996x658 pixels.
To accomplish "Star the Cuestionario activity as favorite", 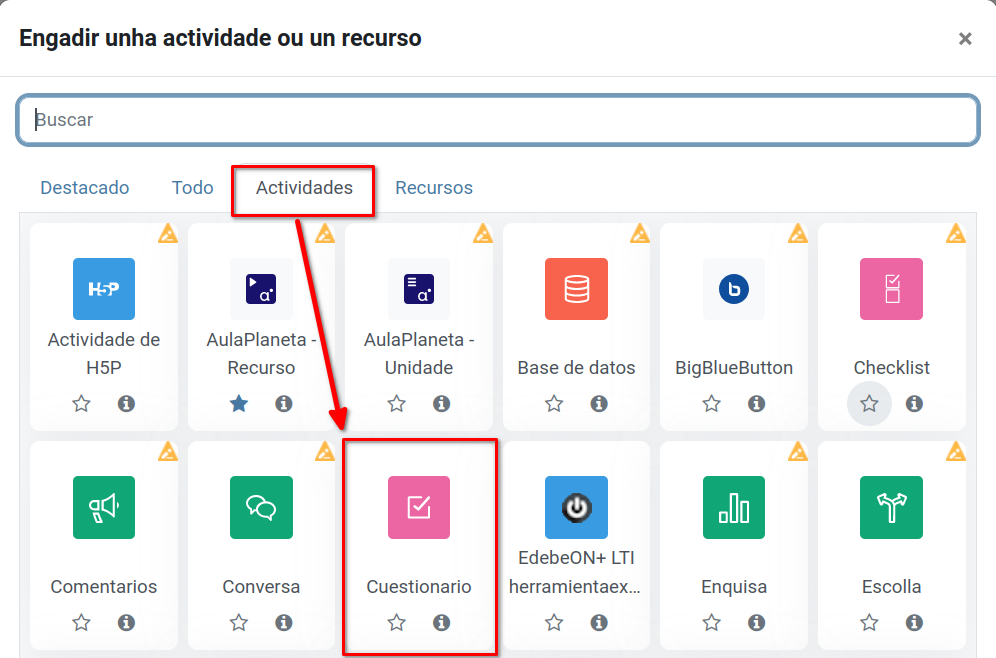I will (x=397, y=622).
